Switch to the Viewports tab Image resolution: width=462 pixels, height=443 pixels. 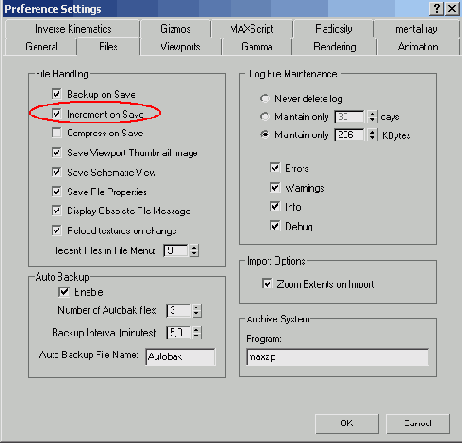tap(180, 47)
